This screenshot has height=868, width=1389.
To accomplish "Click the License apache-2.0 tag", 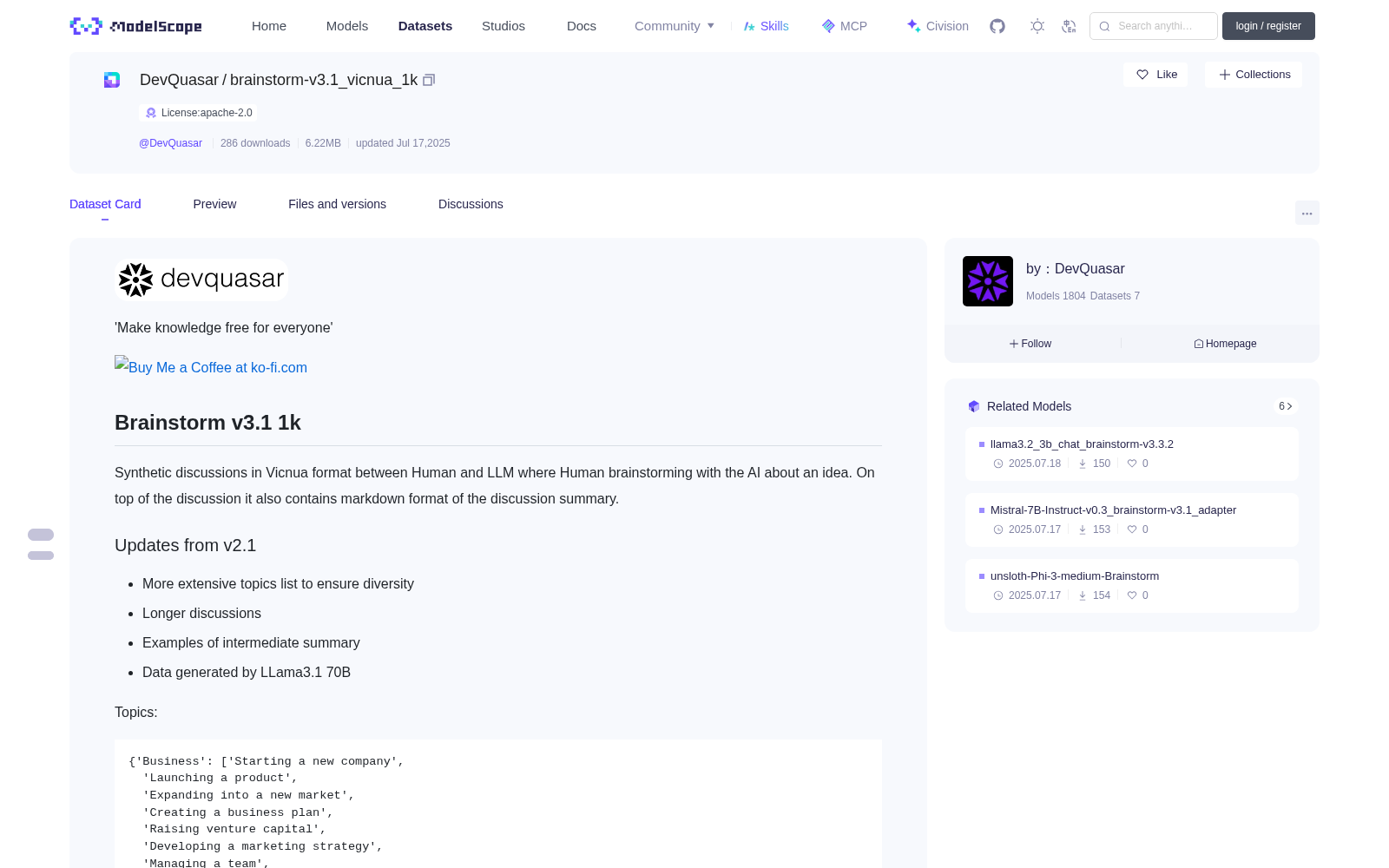I will coord(198,113).
